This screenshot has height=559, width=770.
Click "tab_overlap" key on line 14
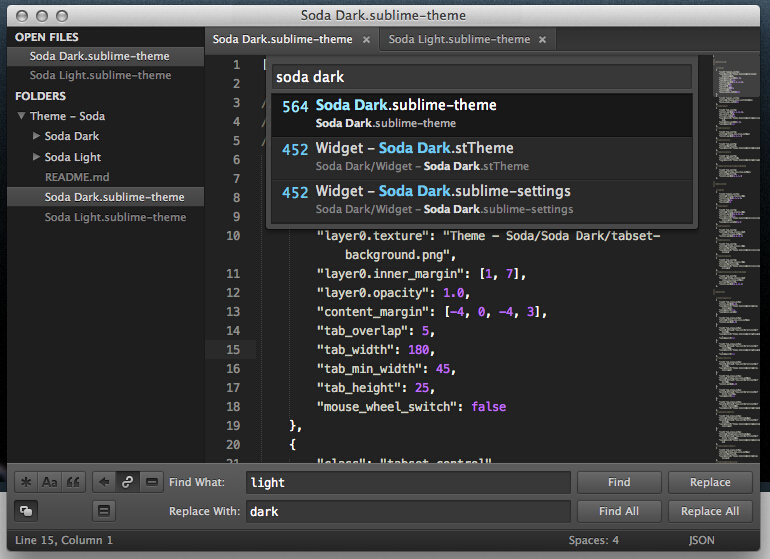click(x=363, y=331)
